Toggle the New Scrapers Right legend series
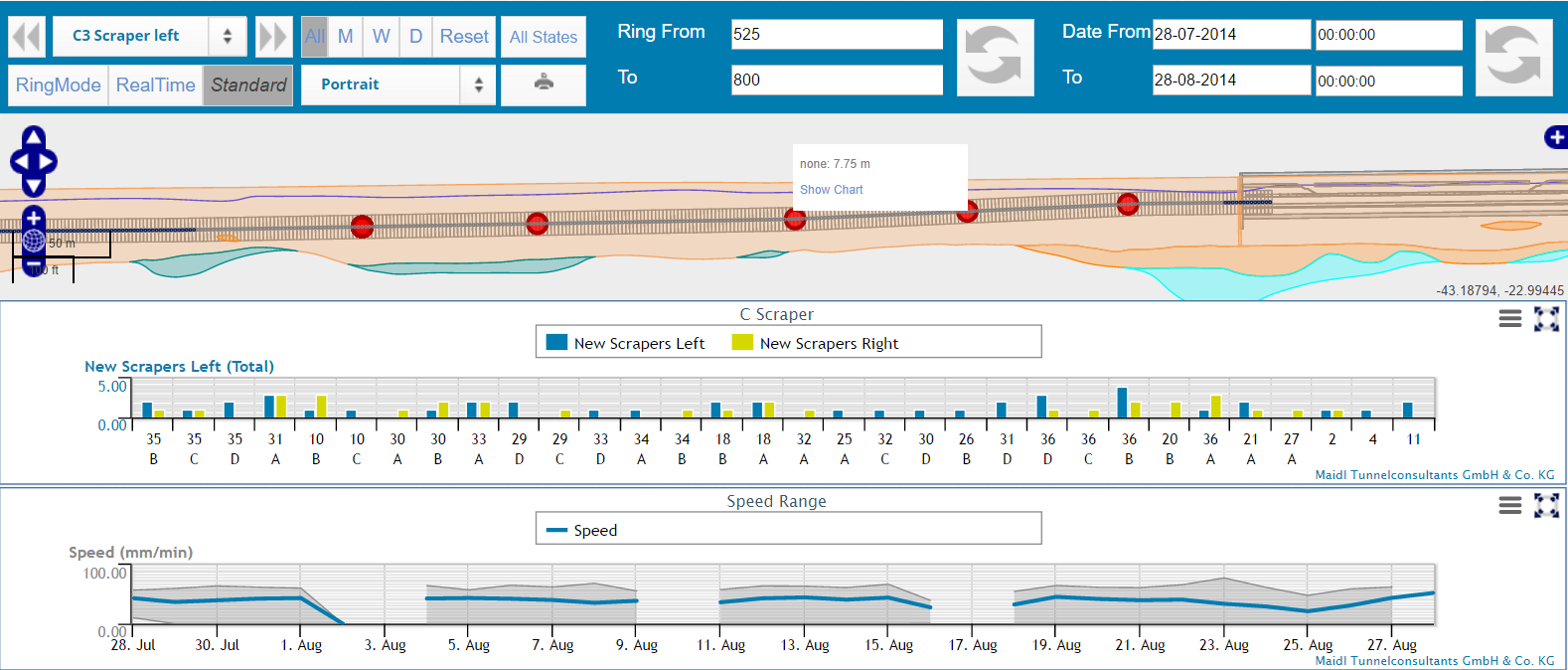The image size is (1568, 670). (815, 343)
